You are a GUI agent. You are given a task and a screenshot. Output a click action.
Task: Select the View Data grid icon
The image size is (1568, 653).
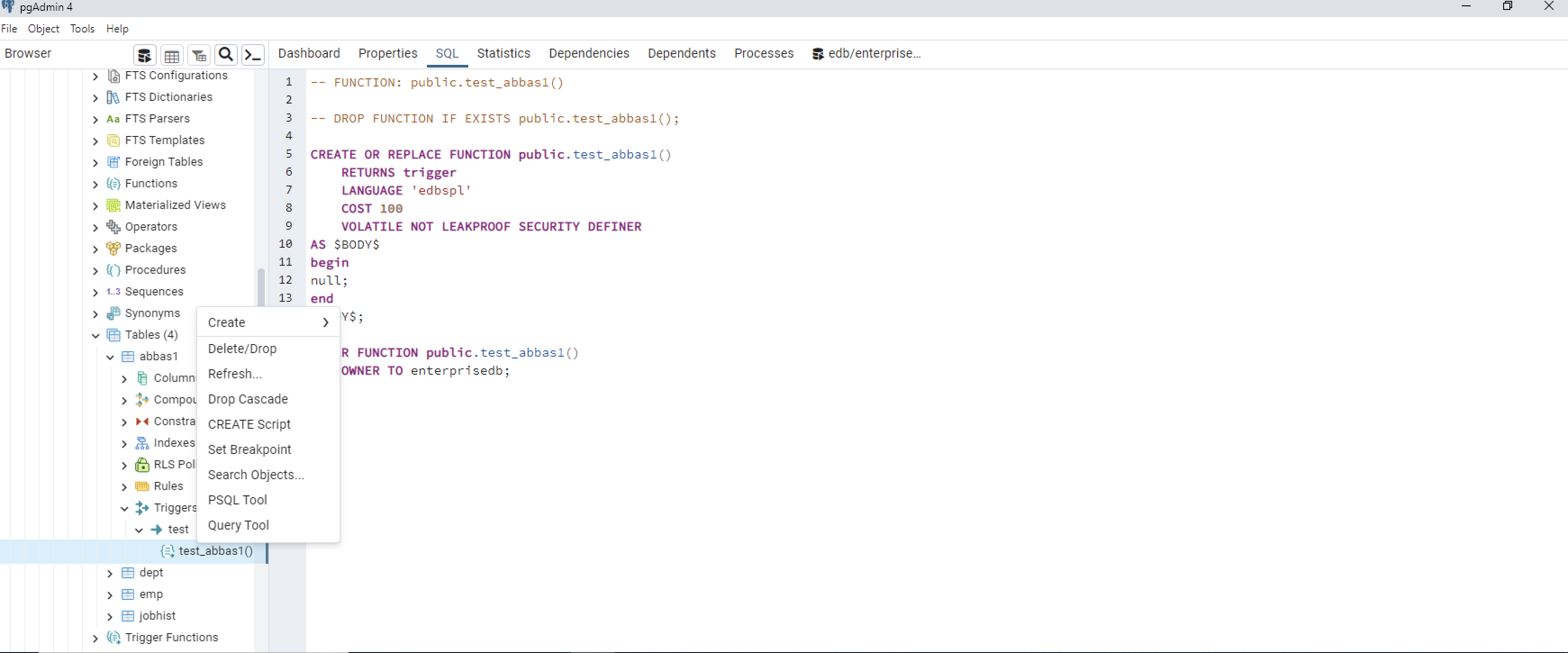[x=171, y=54]
